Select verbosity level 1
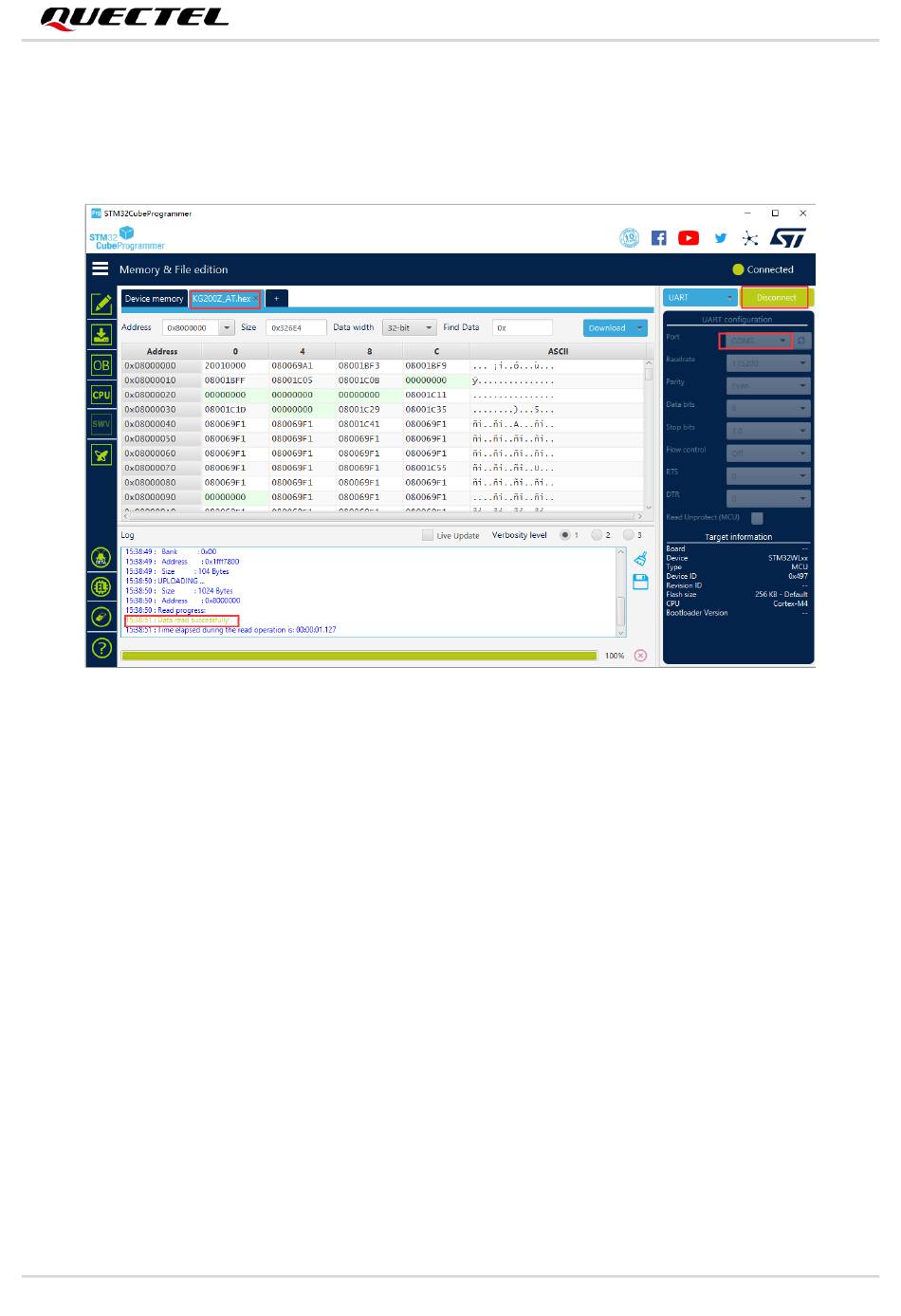 point(565,535)
